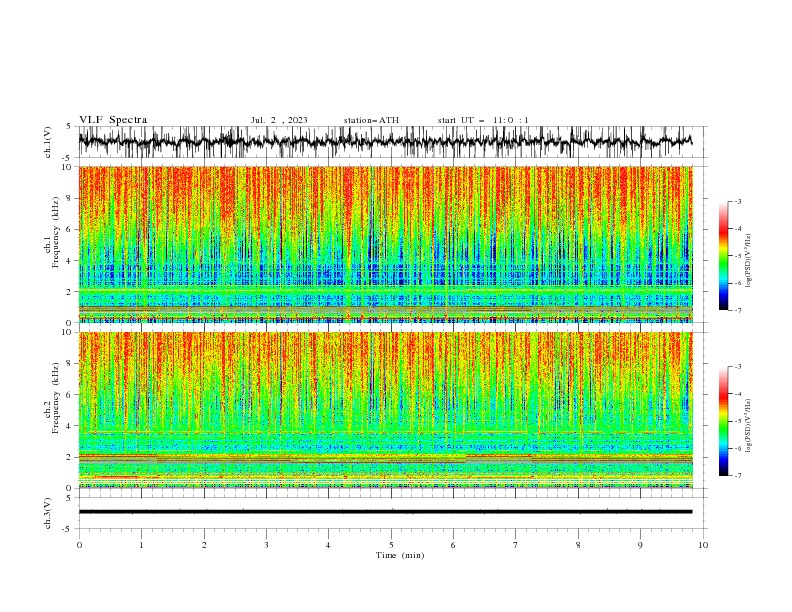Click the ch.2 'Frequency (kHz)' axis label
This screenshot has width=792, height=612.
click(56, 398)
